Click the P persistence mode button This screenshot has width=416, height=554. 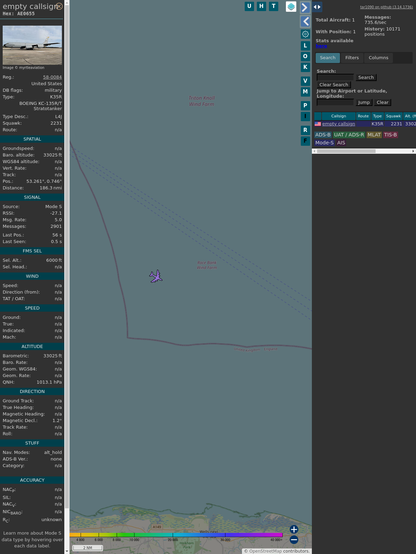(305, 106)
